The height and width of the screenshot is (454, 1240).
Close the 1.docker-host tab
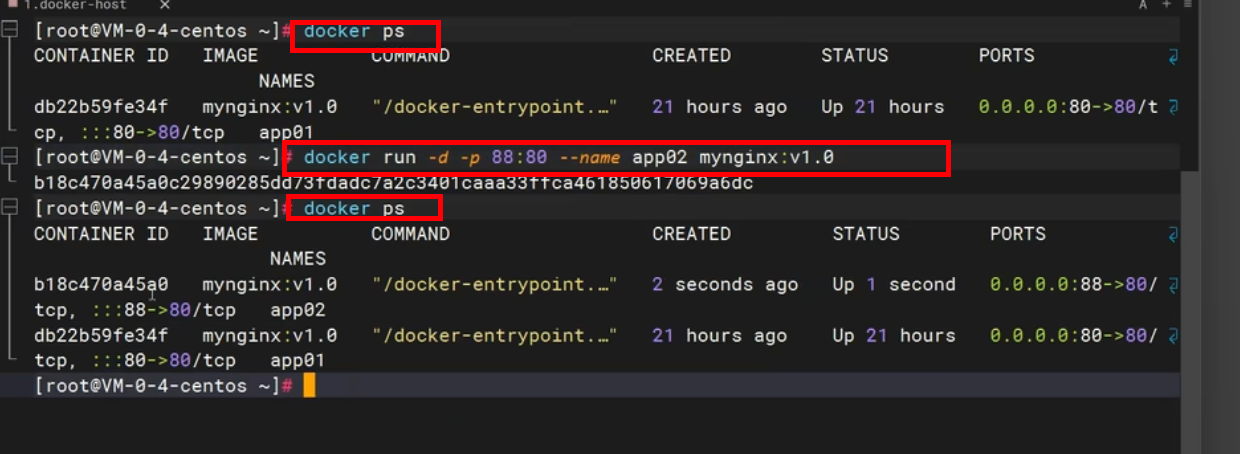coord(165,5)
